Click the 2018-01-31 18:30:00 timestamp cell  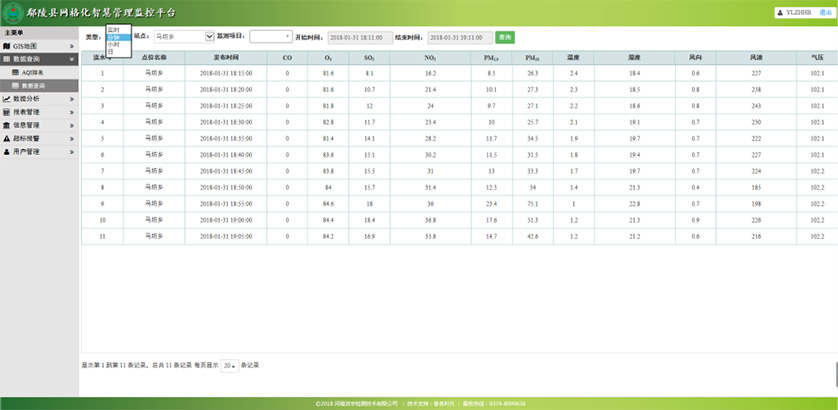pos(226,122)
